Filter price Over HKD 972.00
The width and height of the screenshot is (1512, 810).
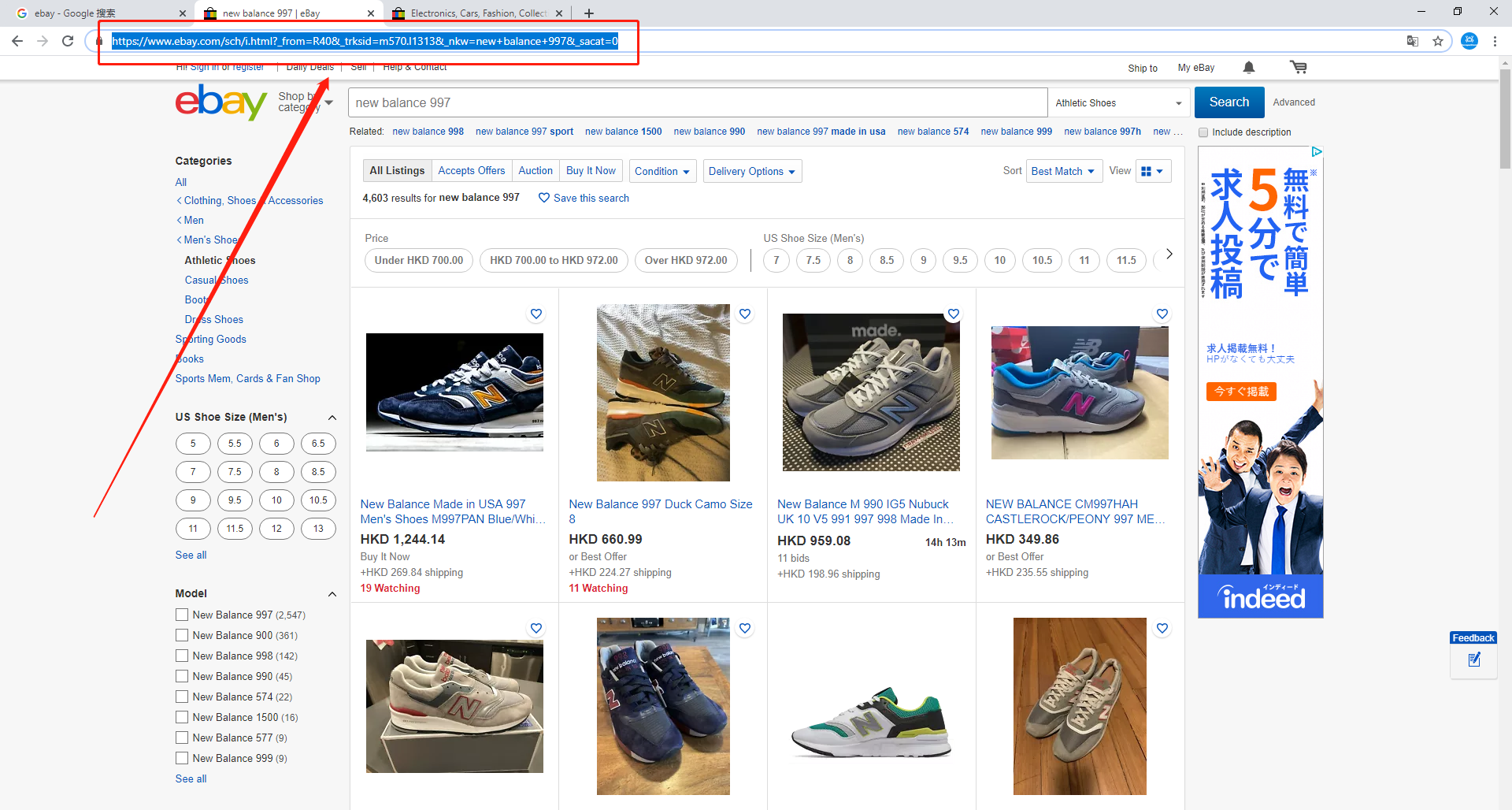coord(686,260)
